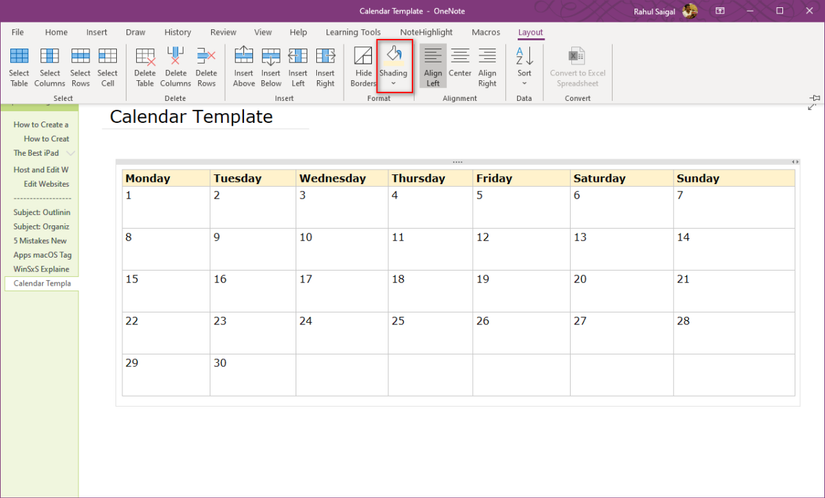Click the cell for day 25
Screen dimensions: 825x498
click(430, 333)
